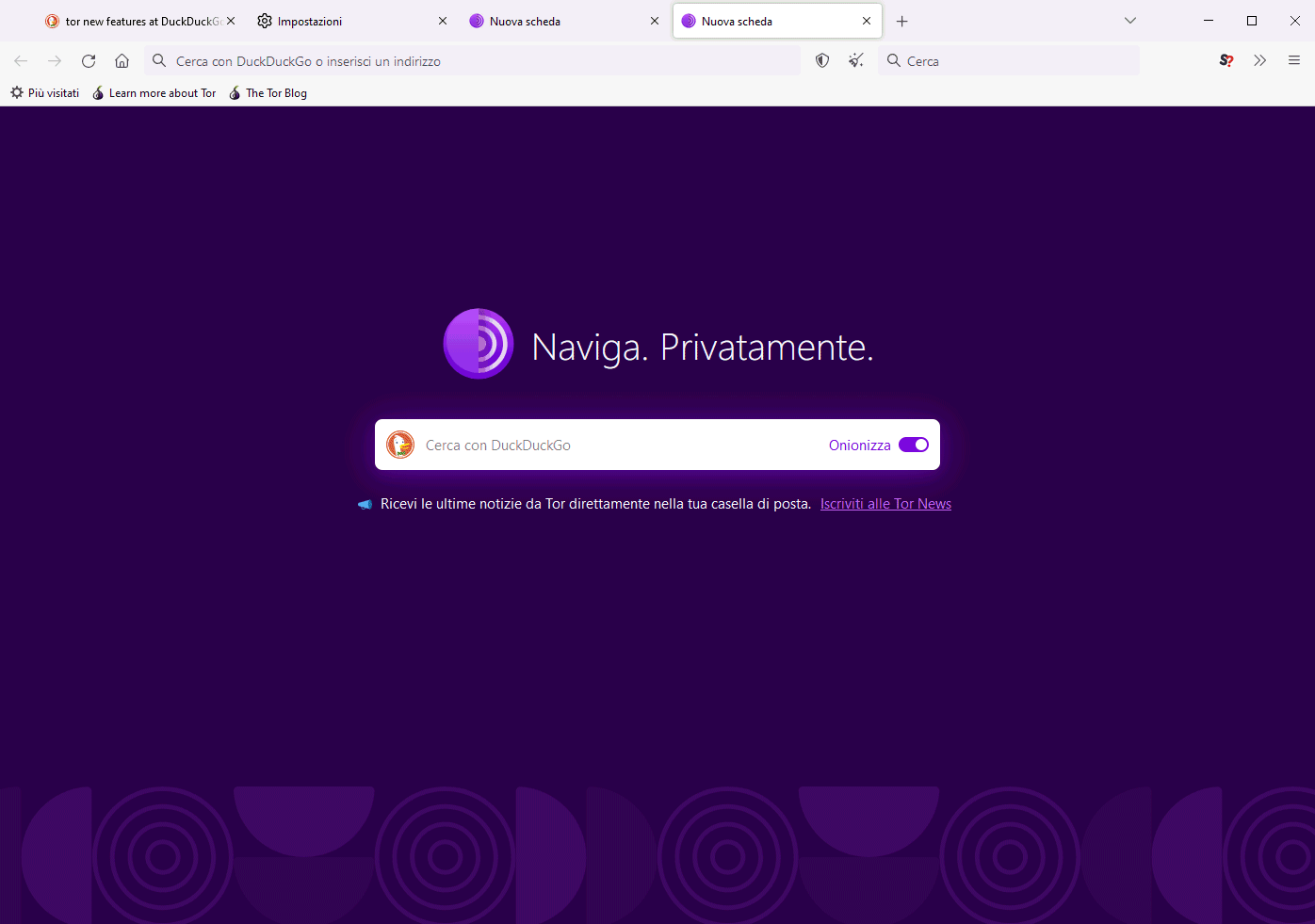Open the Iscriviti alle Tor News link
This screenshot has width=1315, height=924.
click(885, 504)
